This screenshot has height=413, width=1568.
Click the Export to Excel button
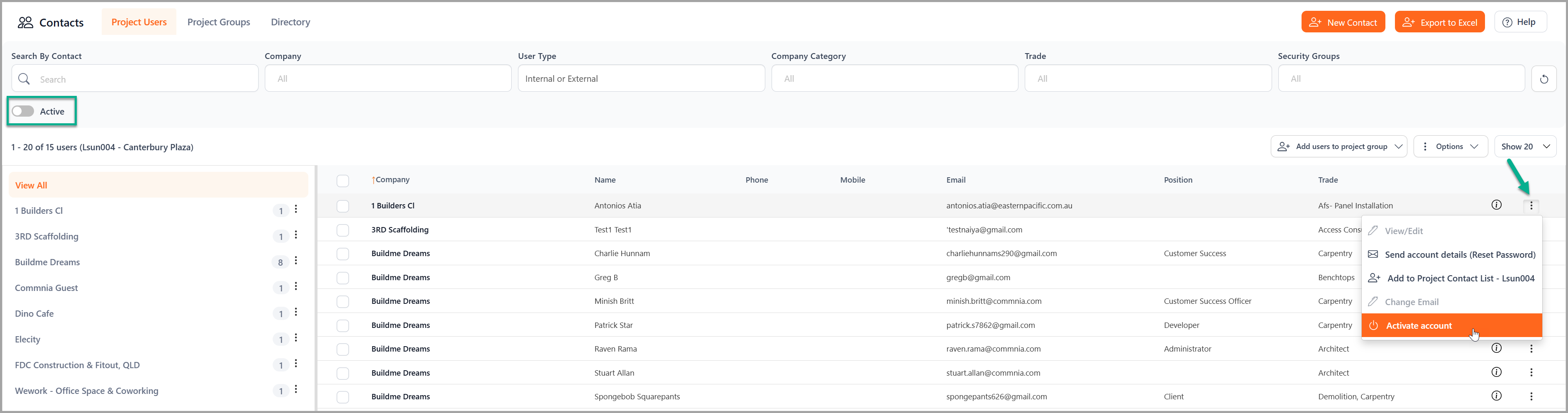pos(1440,22)
